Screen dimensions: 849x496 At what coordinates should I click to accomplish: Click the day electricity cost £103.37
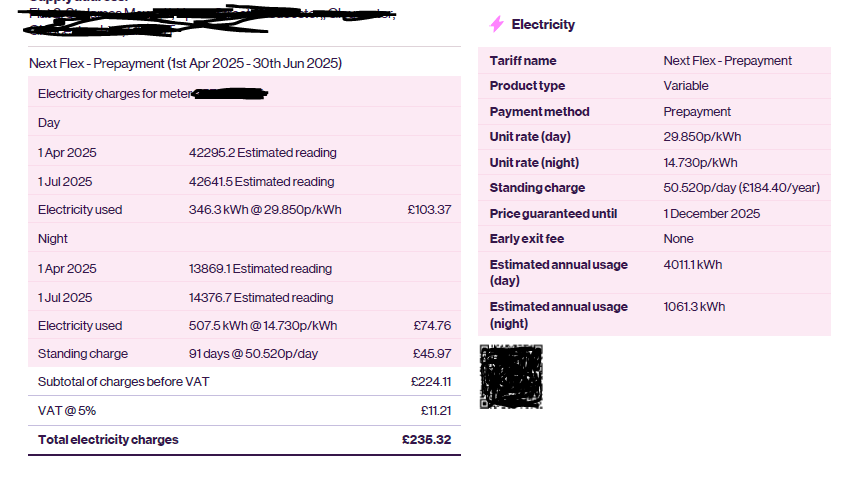pos(430,210)
